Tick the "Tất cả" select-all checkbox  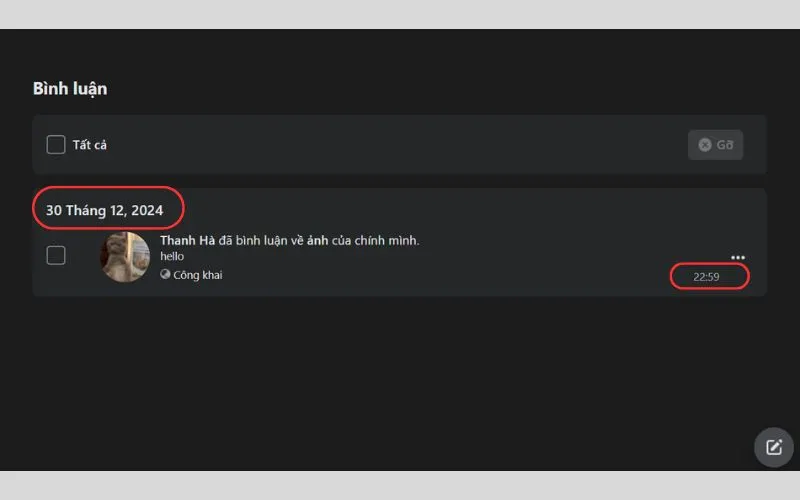click(56, 144)
